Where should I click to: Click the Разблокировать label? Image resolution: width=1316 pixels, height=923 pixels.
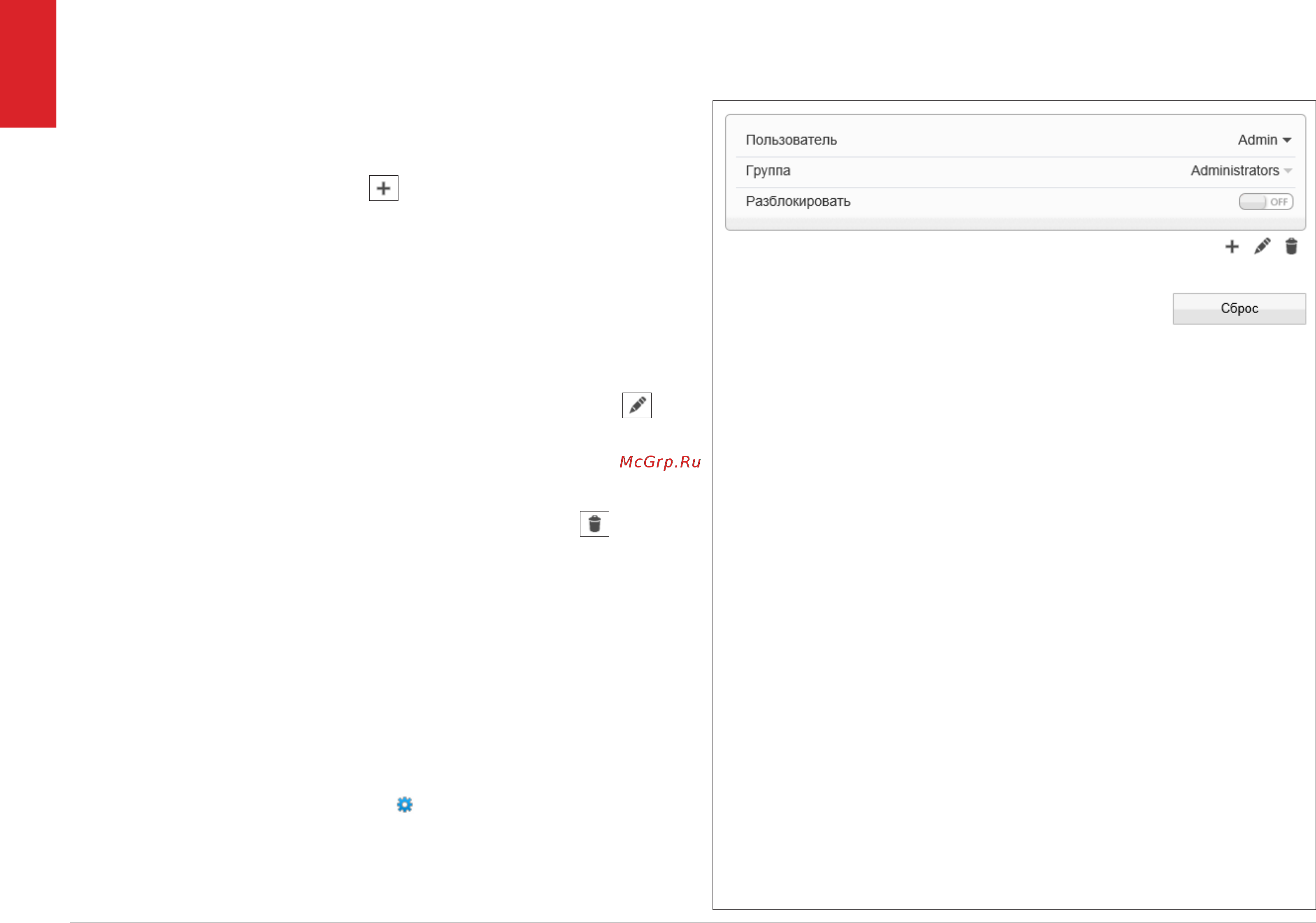click(798, 202)
